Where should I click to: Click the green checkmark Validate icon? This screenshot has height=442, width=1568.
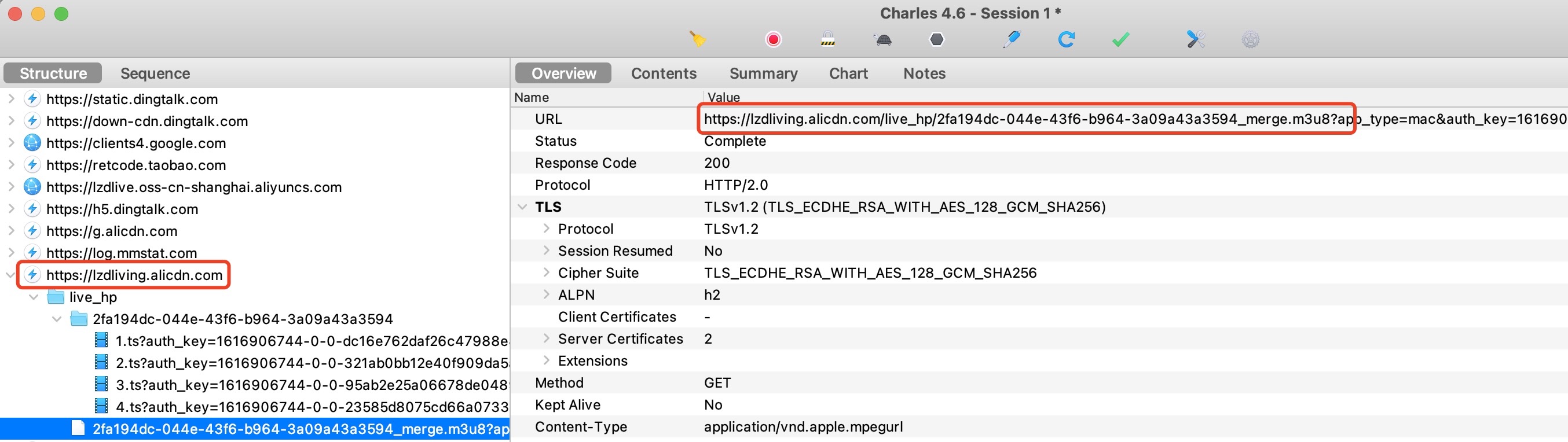pyautogui.click(x=1120, y=39)
